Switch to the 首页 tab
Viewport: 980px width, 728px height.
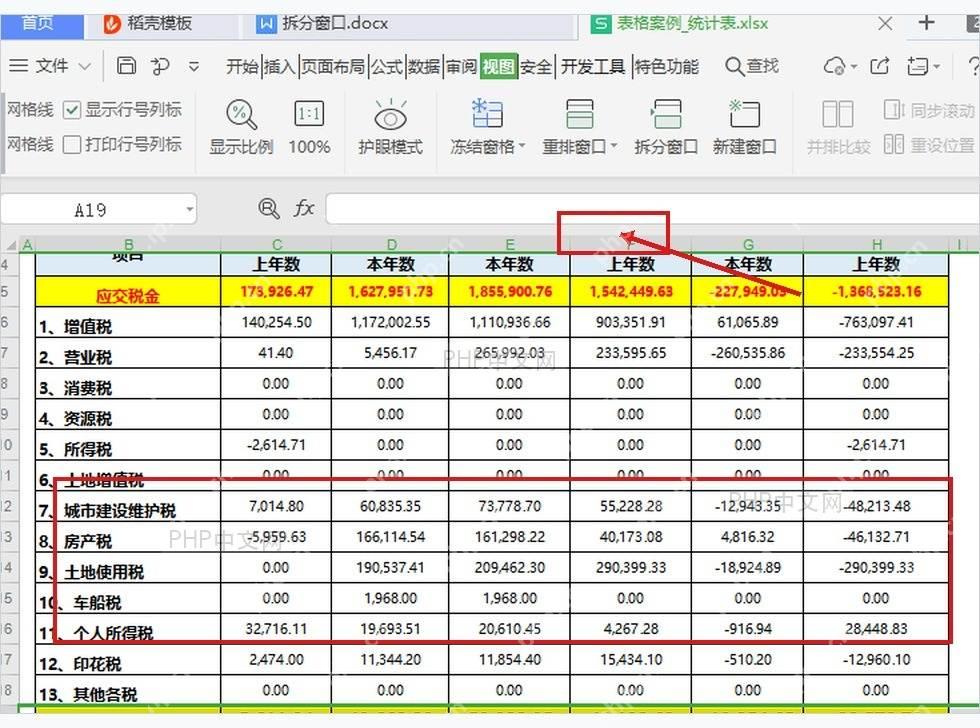(x=41, y=24)
